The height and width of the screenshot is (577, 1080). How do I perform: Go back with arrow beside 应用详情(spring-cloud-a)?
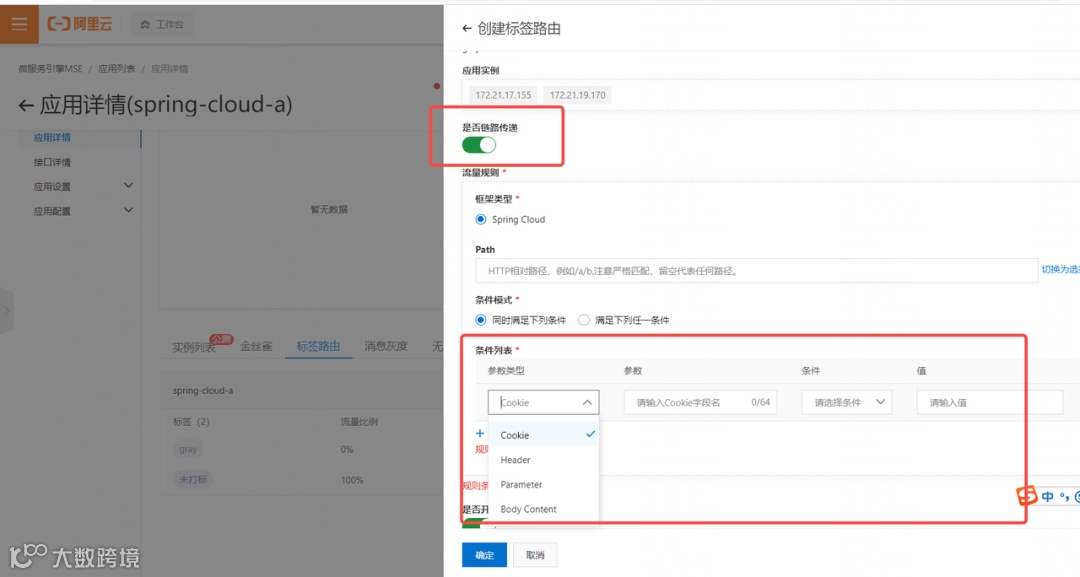pos(25,105)
